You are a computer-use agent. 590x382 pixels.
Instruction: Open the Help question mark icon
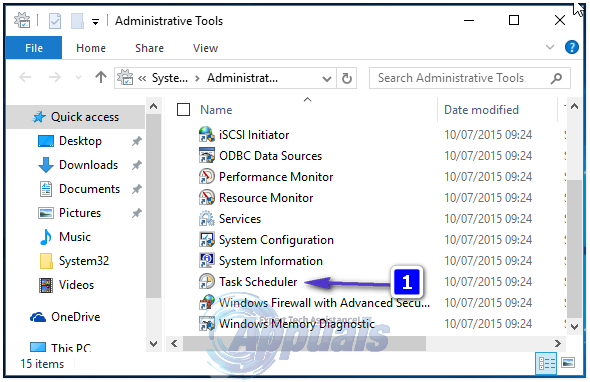[x=572, y=47]
